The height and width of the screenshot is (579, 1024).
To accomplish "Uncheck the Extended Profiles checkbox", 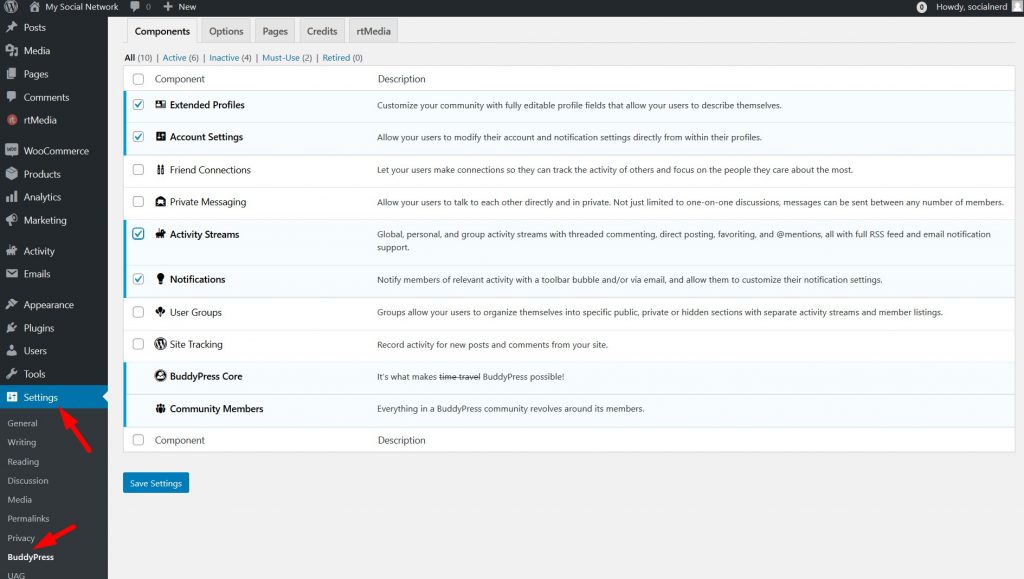I will (138, 104).
